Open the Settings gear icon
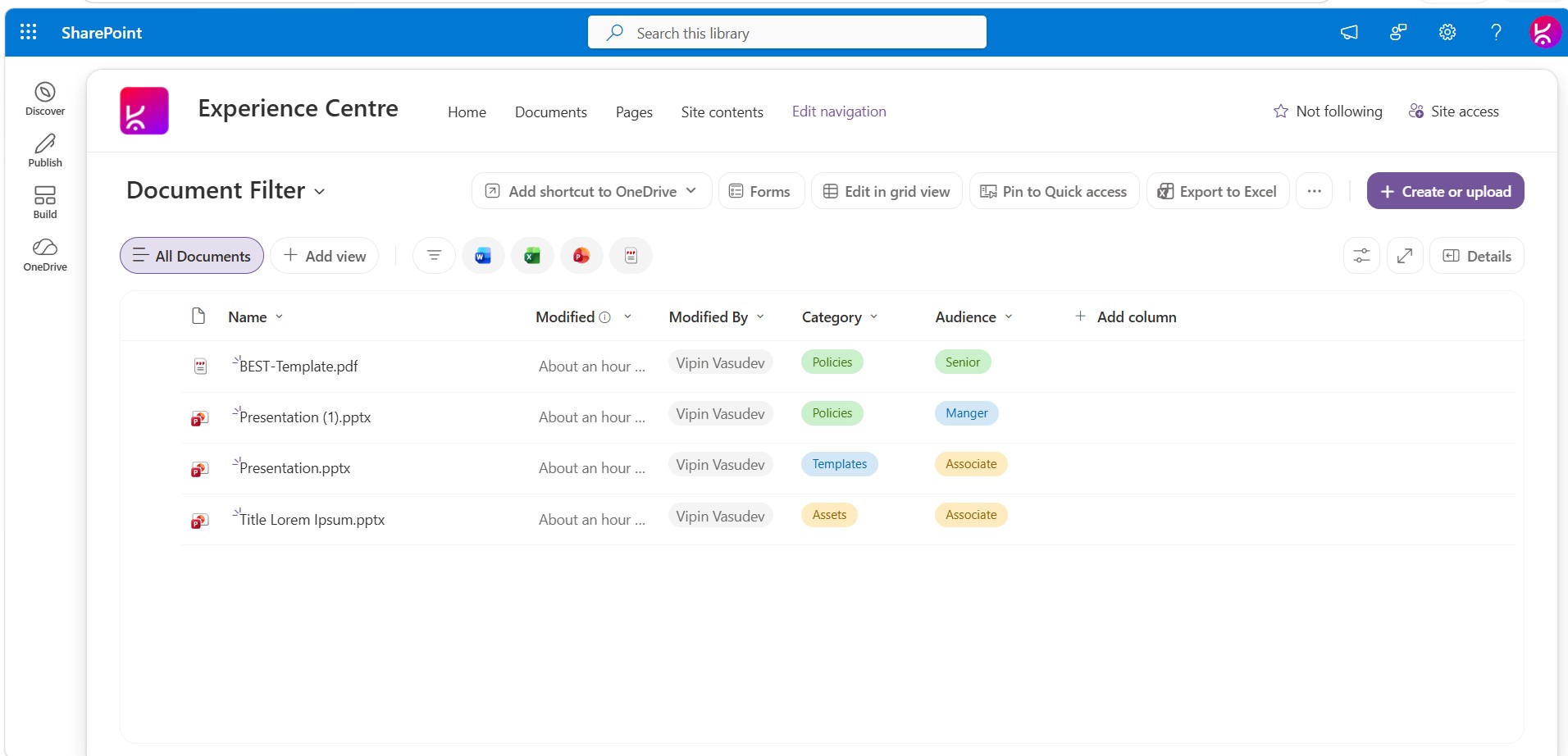The width and height of the screenshot is (1568, 756). [1447, 32]
